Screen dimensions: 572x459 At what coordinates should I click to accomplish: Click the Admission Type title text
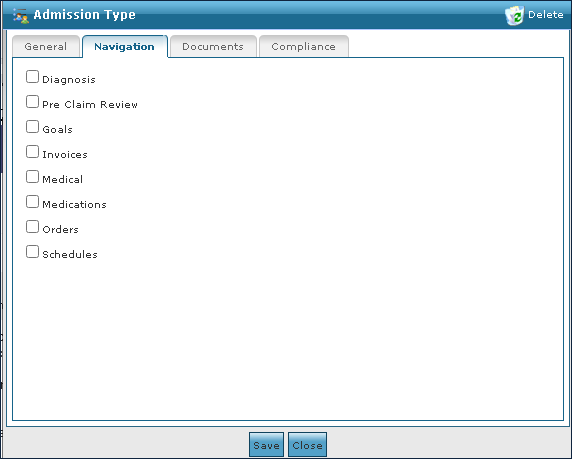pyautogui.click(x=85, y=15)
